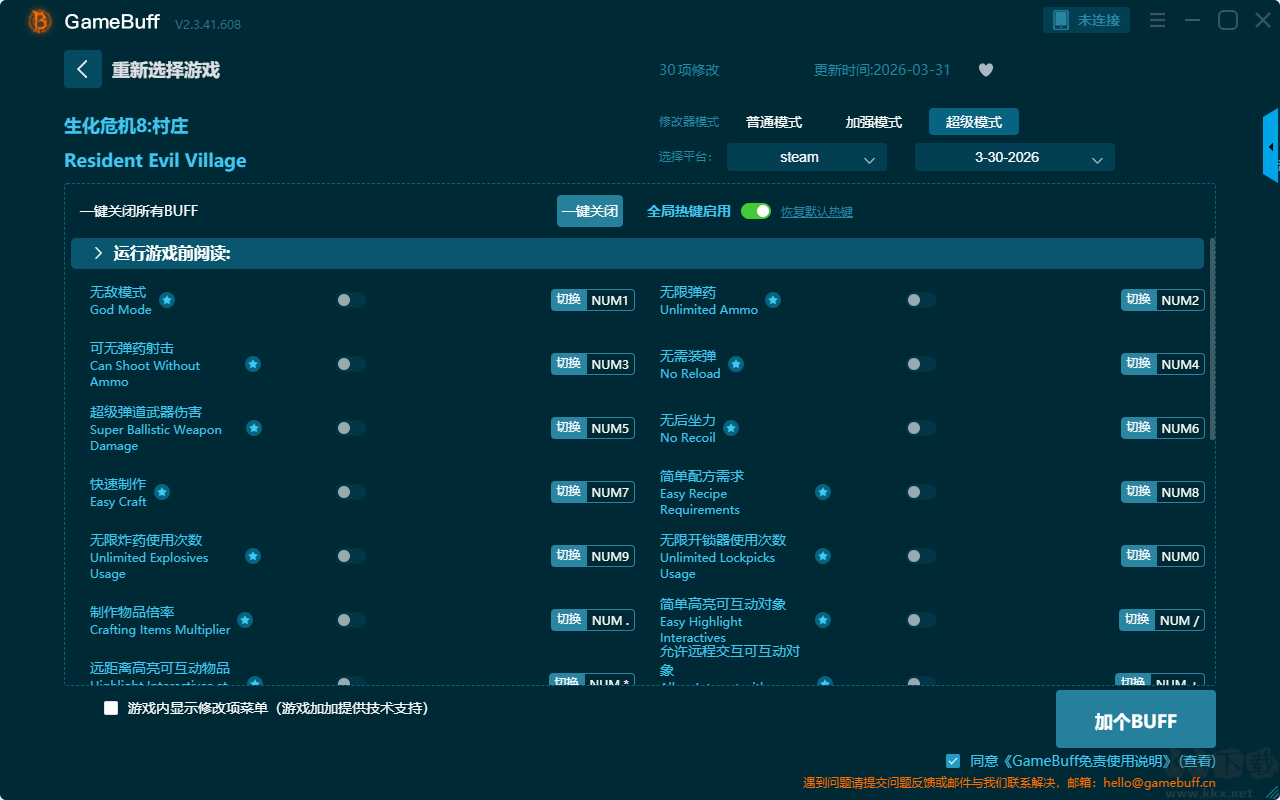Image resolution: width=1280 pixels, height=800 pixels.
Task: Click star badge beside Unlimited Explosives Usage
Action: (x=253, y=556)
